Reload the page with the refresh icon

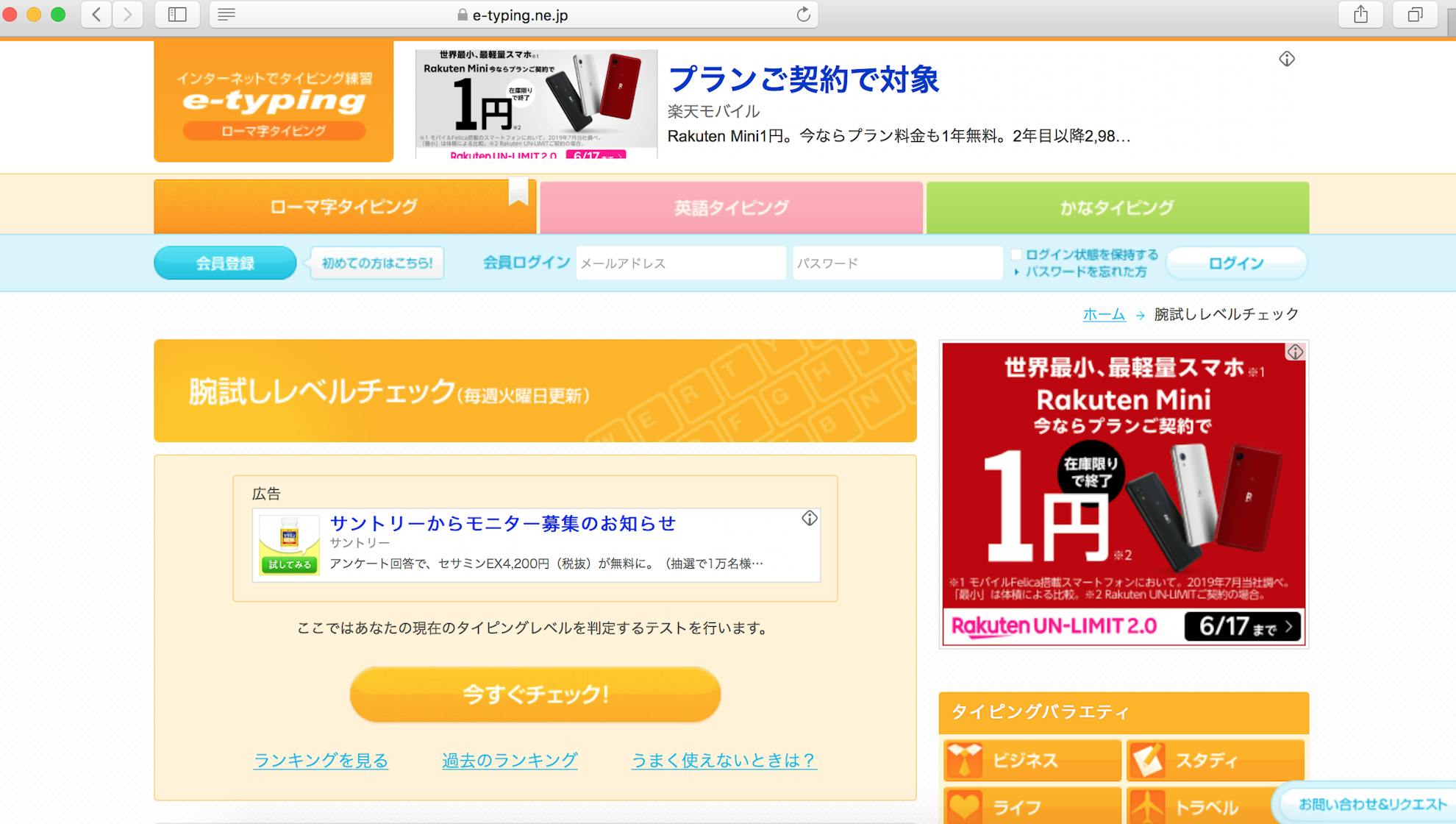click(803, 15)
